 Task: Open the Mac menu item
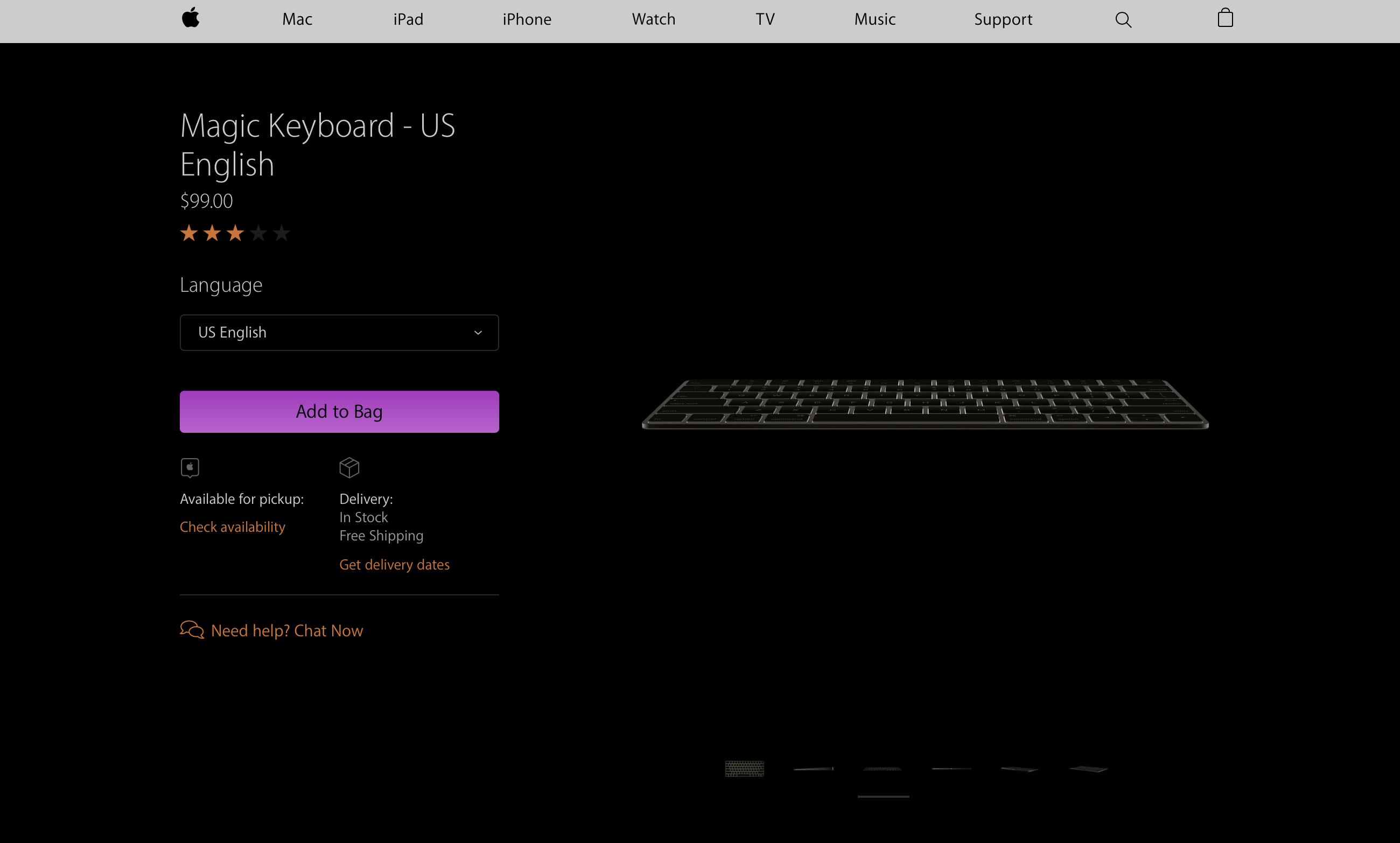click(x=297, y=19)
